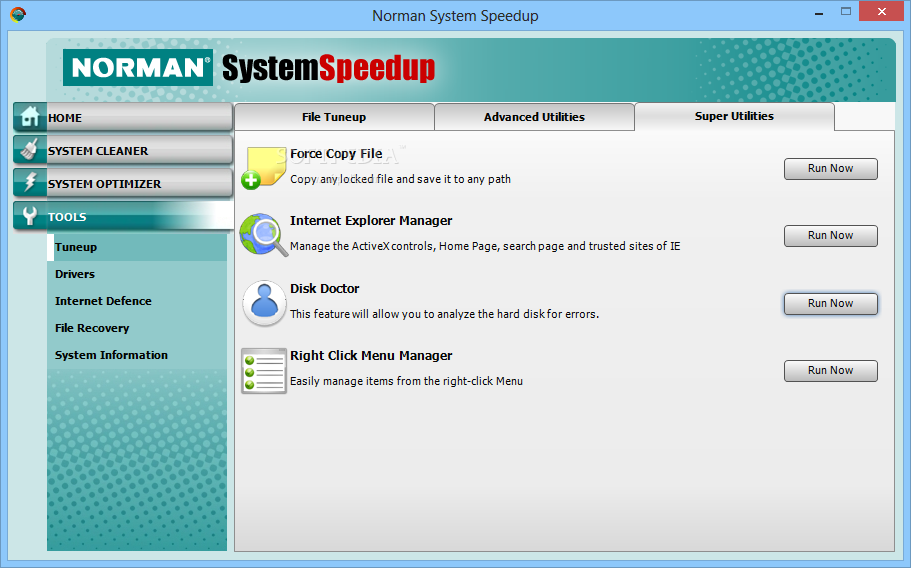Click the 'Force Copy File' title
911x568 pixels.
click(x=336, y=154)
